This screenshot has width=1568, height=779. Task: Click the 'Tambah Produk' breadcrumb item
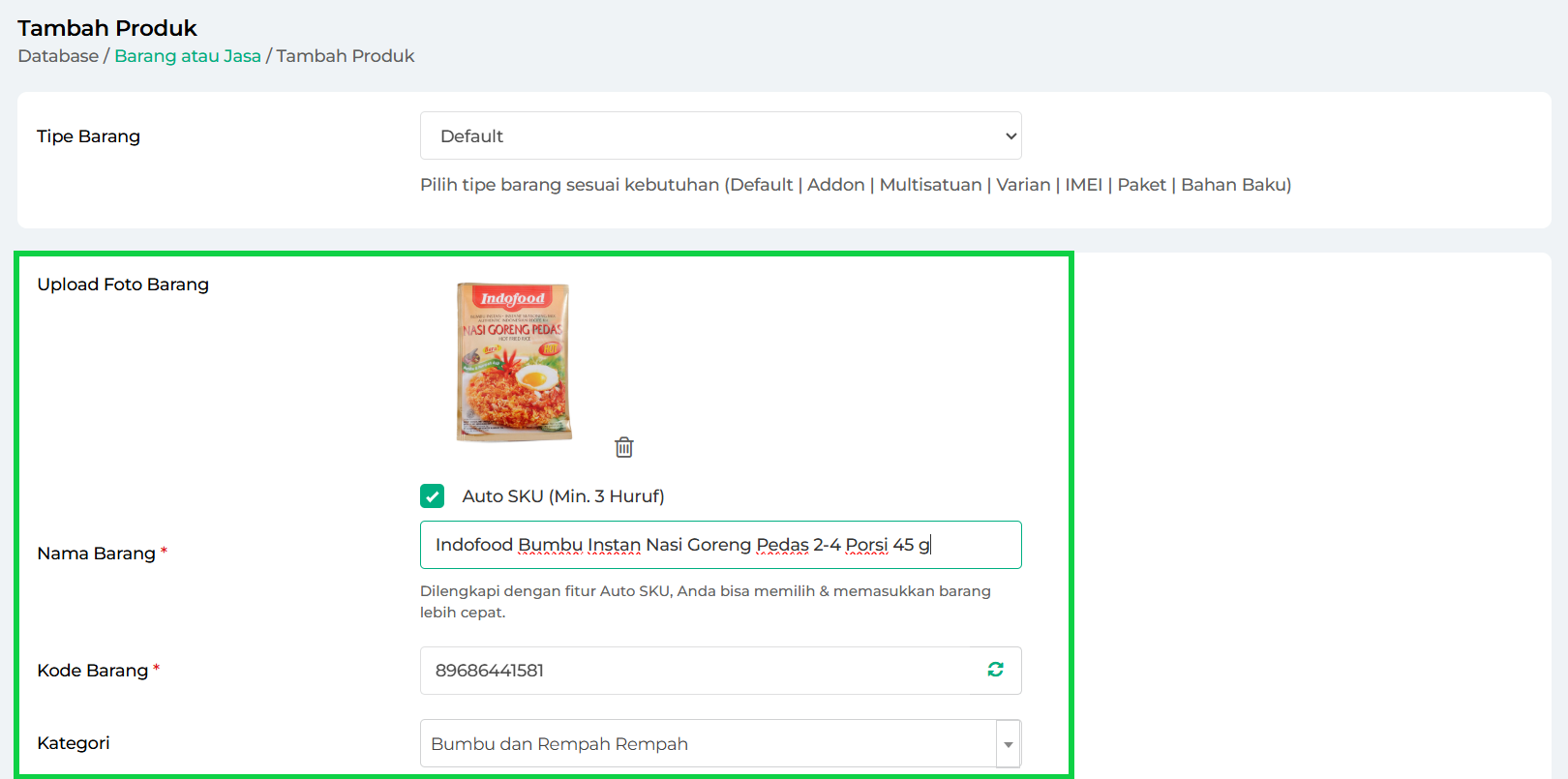(x=346, y=56)
